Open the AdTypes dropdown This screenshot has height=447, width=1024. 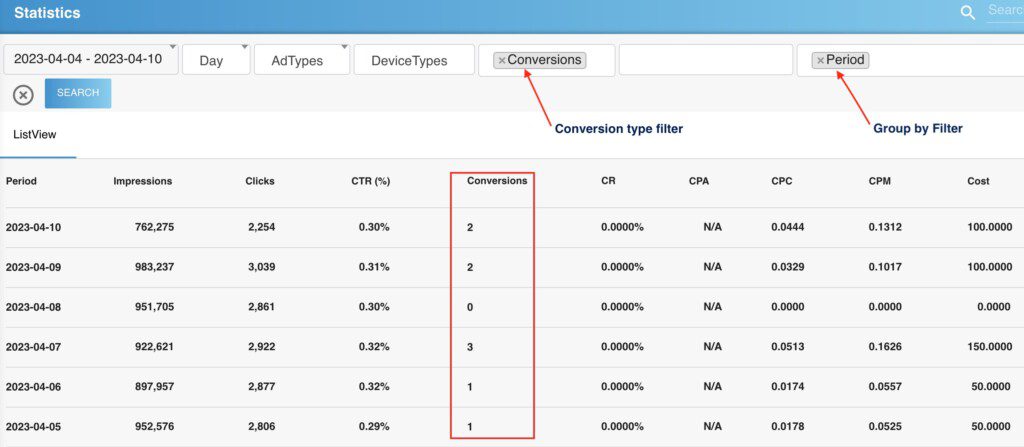(x=301, y=60)
